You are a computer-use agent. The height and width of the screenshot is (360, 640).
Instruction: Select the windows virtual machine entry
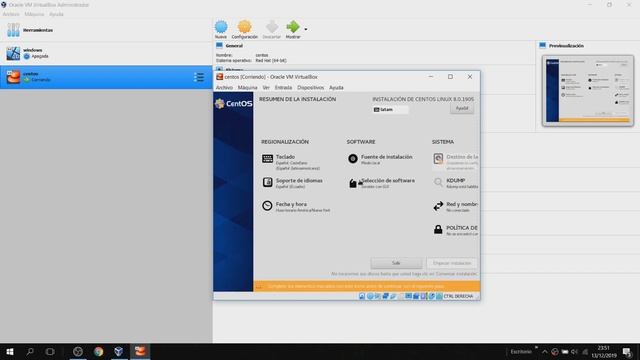pos(106,53)
